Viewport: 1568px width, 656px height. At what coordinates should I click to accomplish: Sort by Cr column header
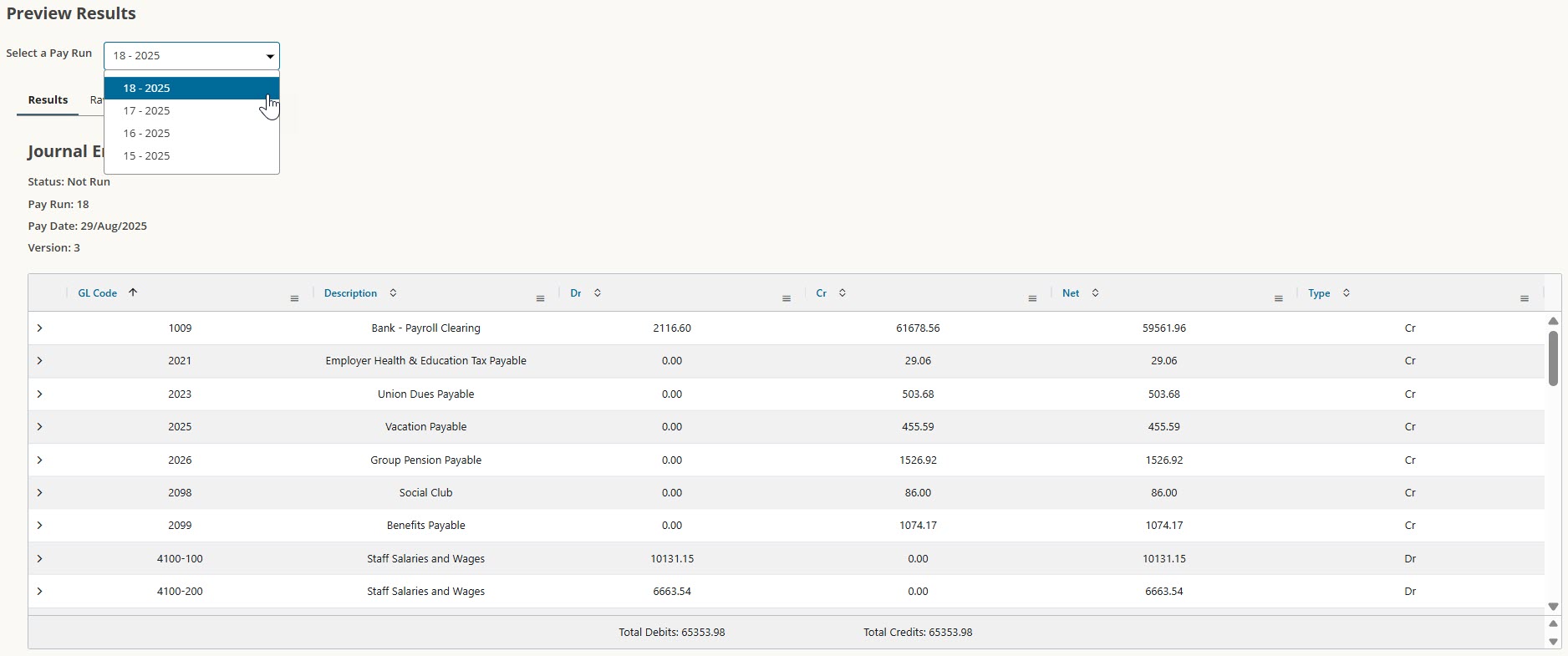(x=821, y=293)
